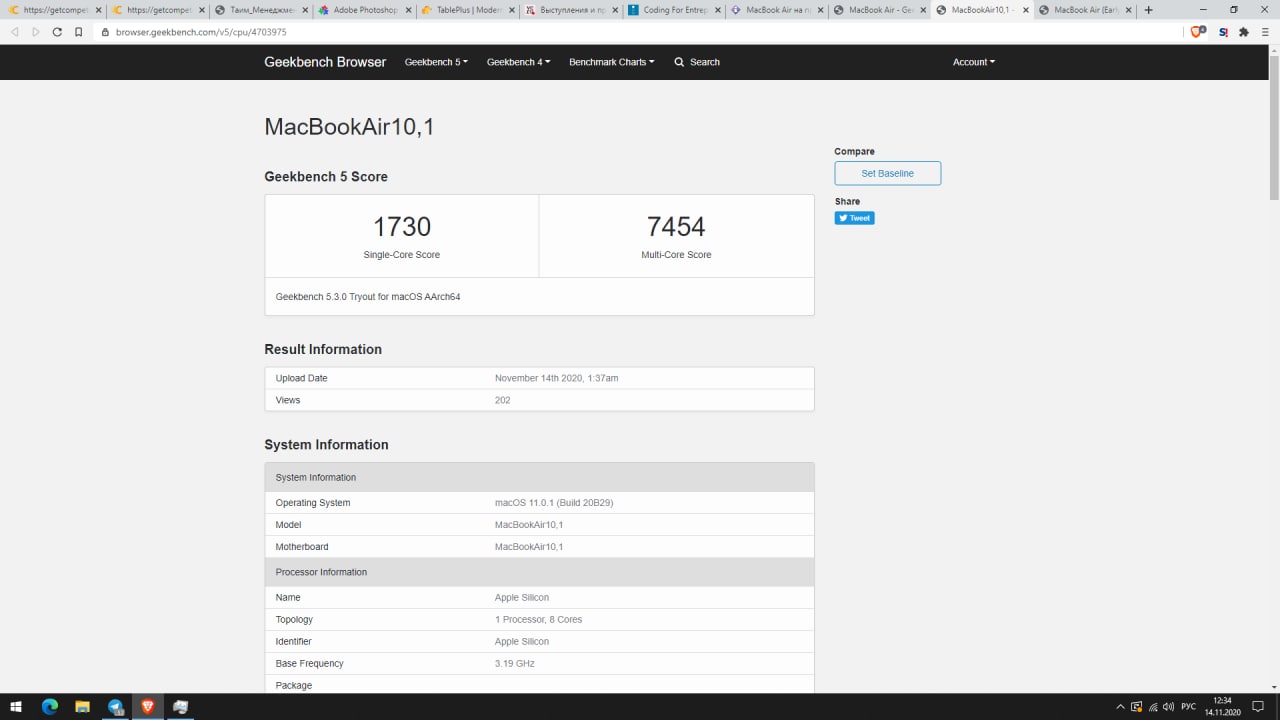Select the Name row value Apple Silicon
1280x720 pixels.
[x=522, y=598]
